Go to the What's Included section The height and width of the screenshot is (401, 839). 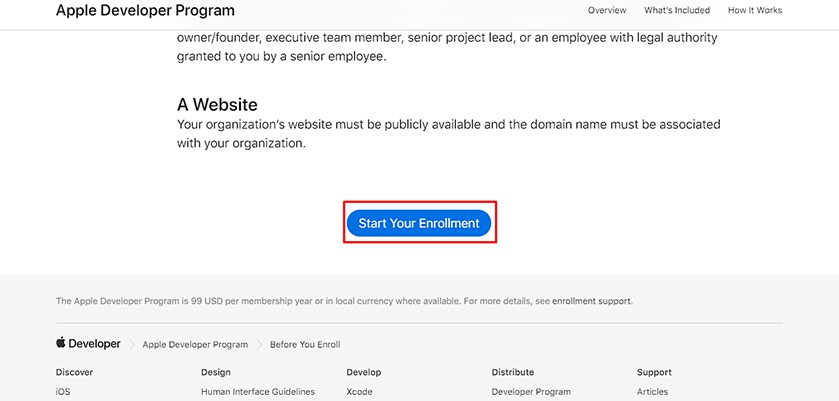677,10
